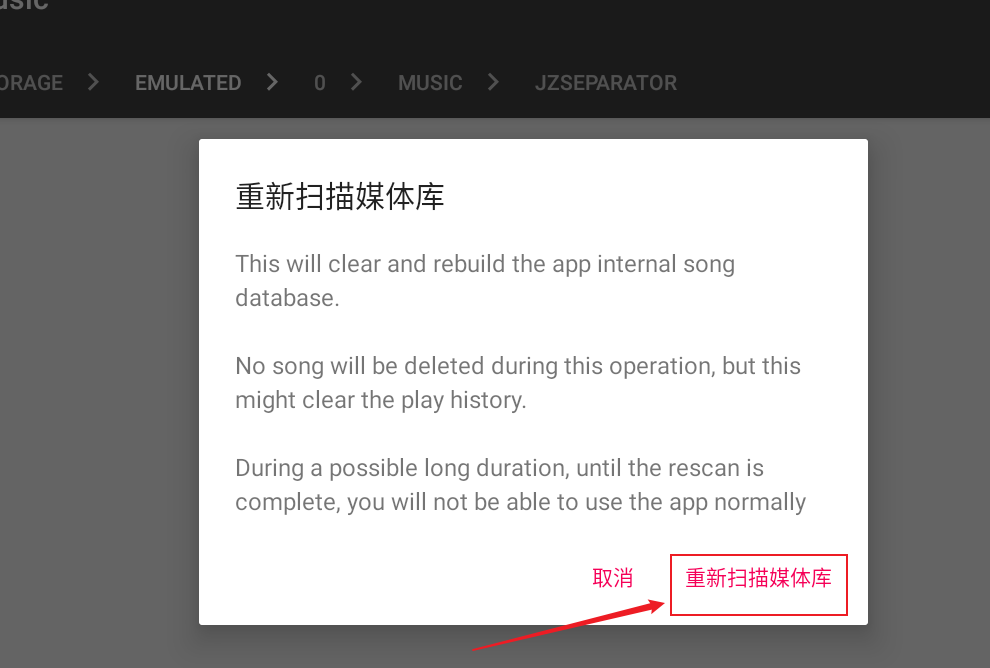
Task: Click the chevron between 0 and MUSIC
Action: click(x=357, y=82)
